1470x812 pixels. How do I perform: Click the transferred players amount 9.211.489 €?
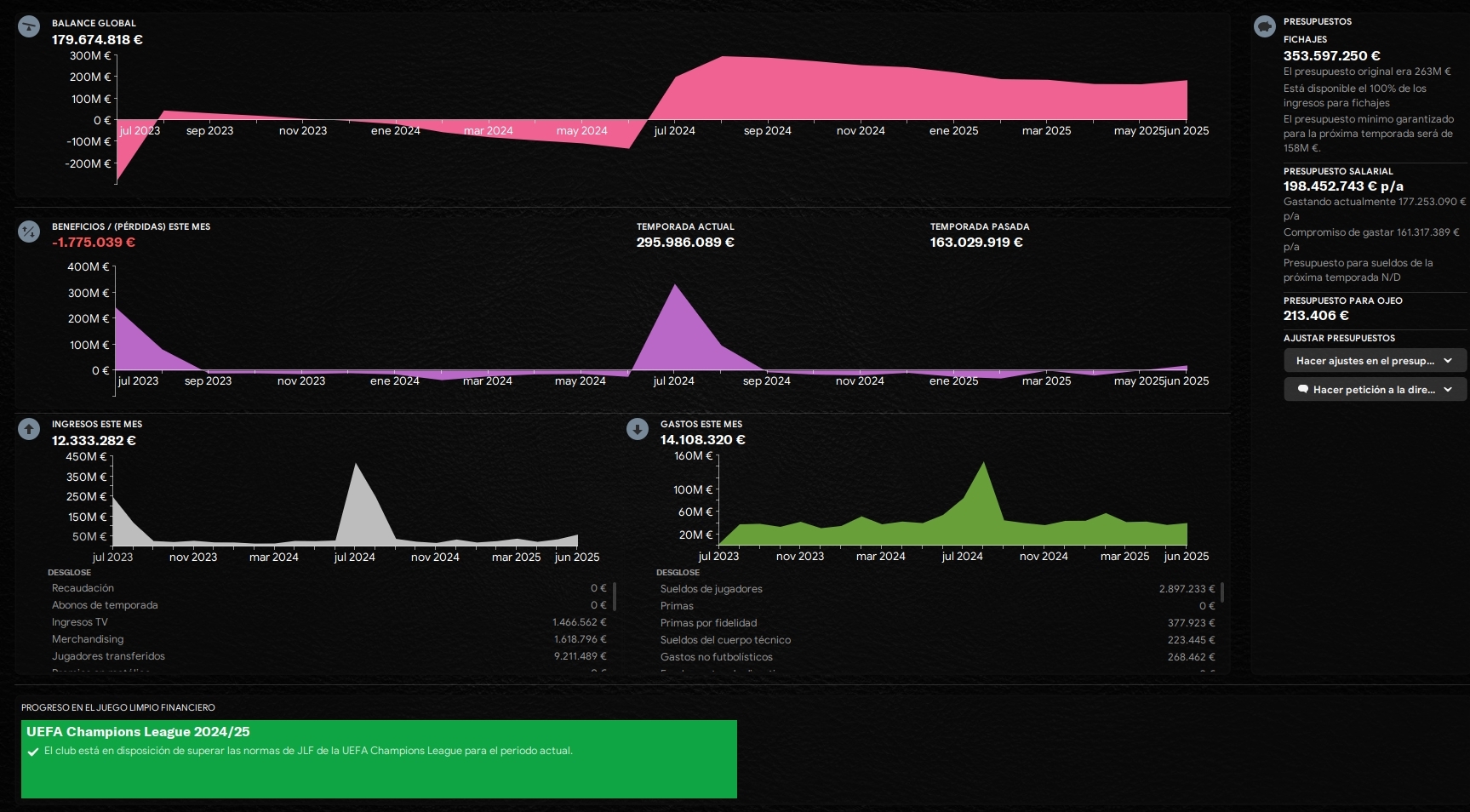point(580,656)
